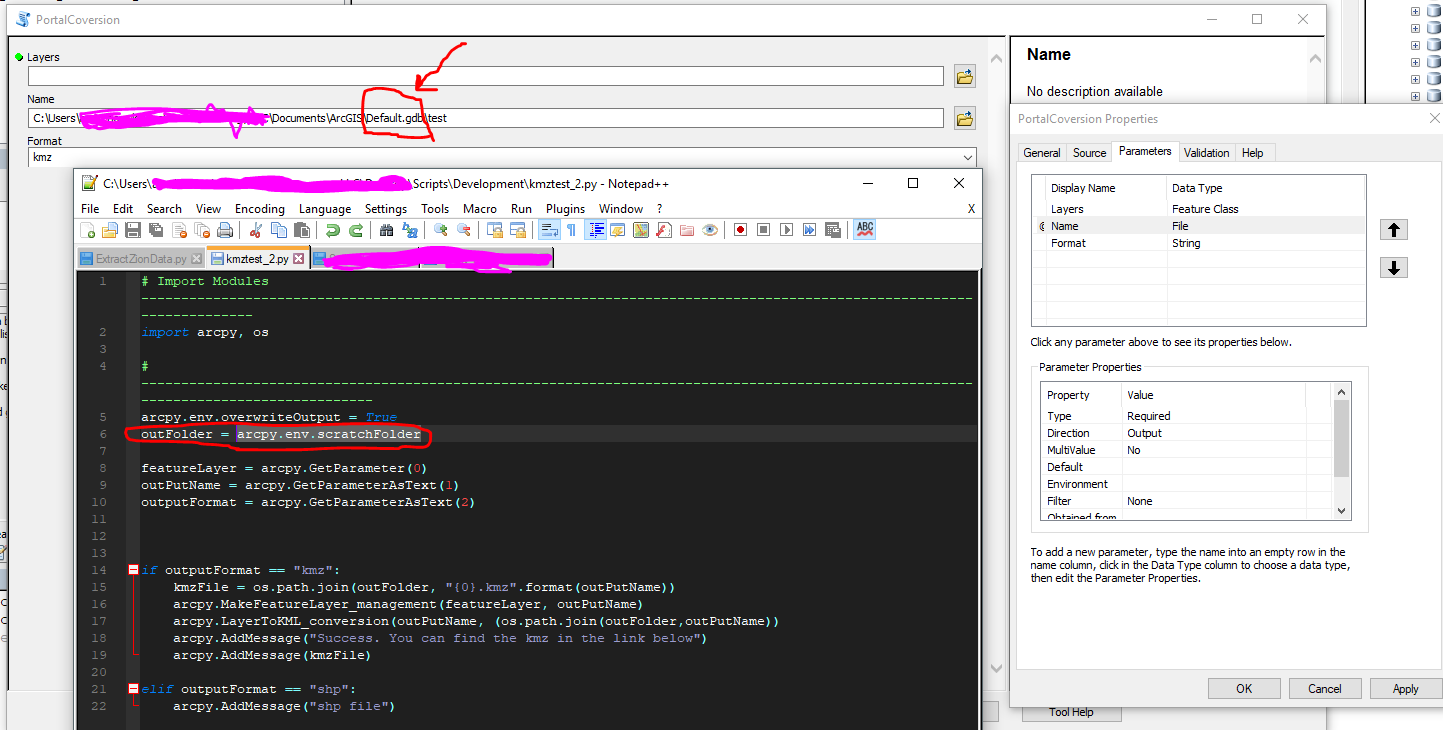Image resolution: width=1443 pixels, height=730 pixels.
Task: Click Cancel in PortalCoversion Properties
Action: (1325, 688)
